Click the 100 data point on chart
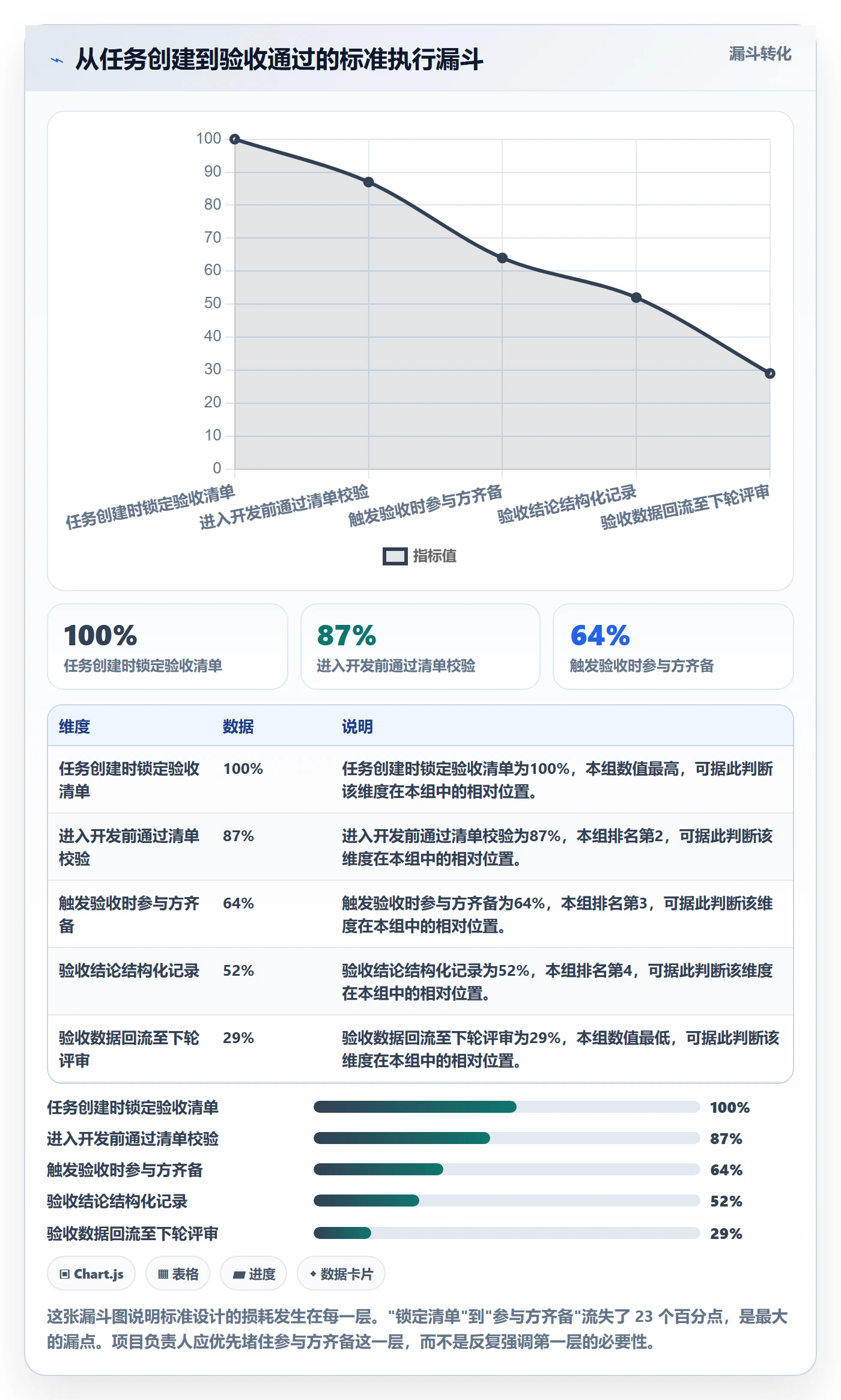This screenshot has width=841, height=1400. pos(235,139)
